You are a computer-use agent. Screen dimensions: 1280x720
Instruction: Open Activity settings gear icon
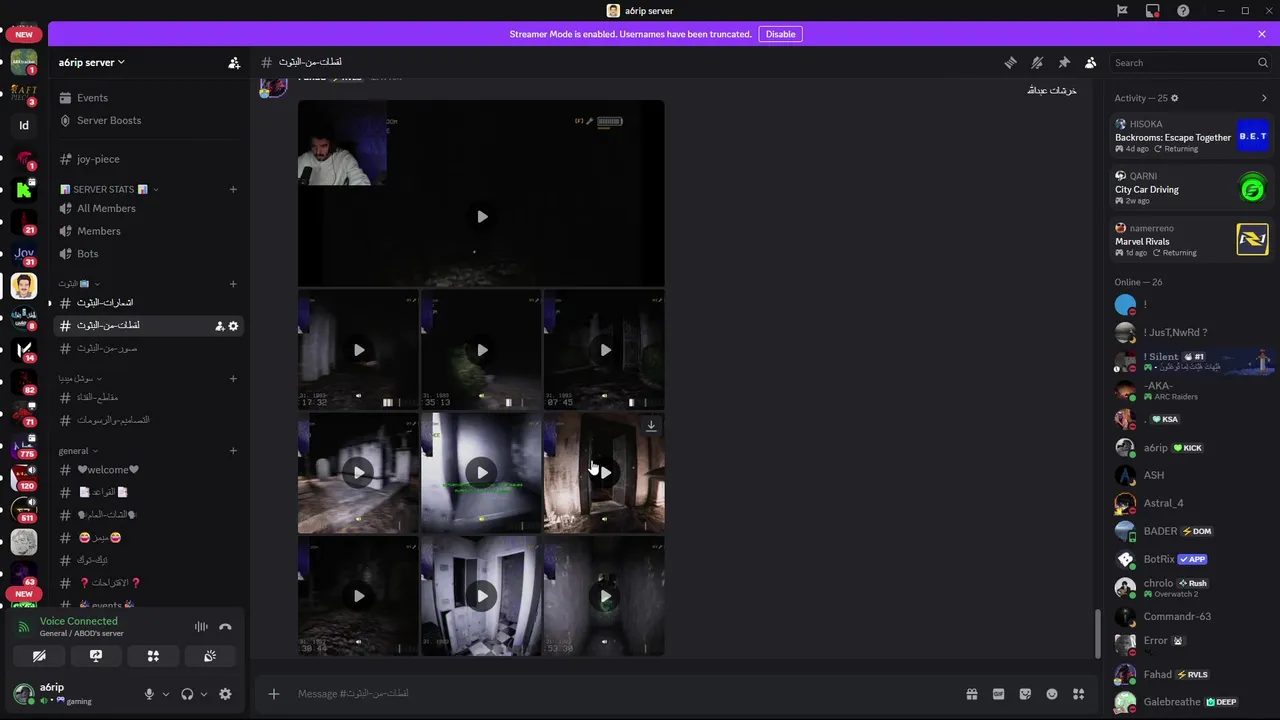[x=1175, y=98]
